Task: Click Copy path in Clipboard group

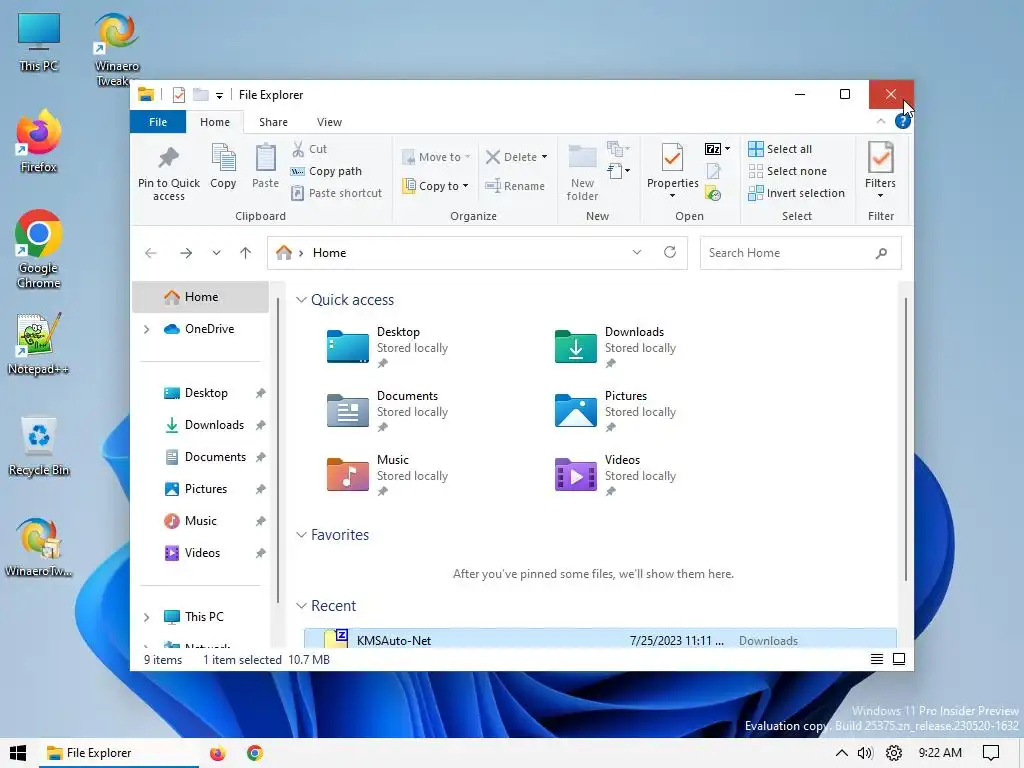Action: coord(326,171)
